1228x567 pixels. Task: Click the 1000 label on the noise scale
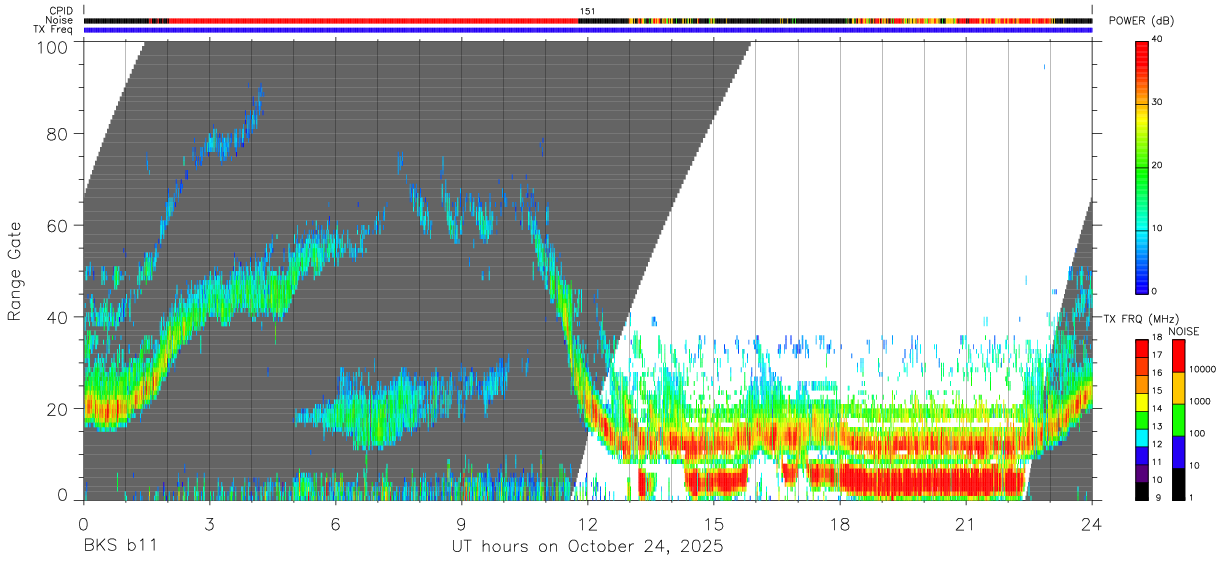[1202, 401]
